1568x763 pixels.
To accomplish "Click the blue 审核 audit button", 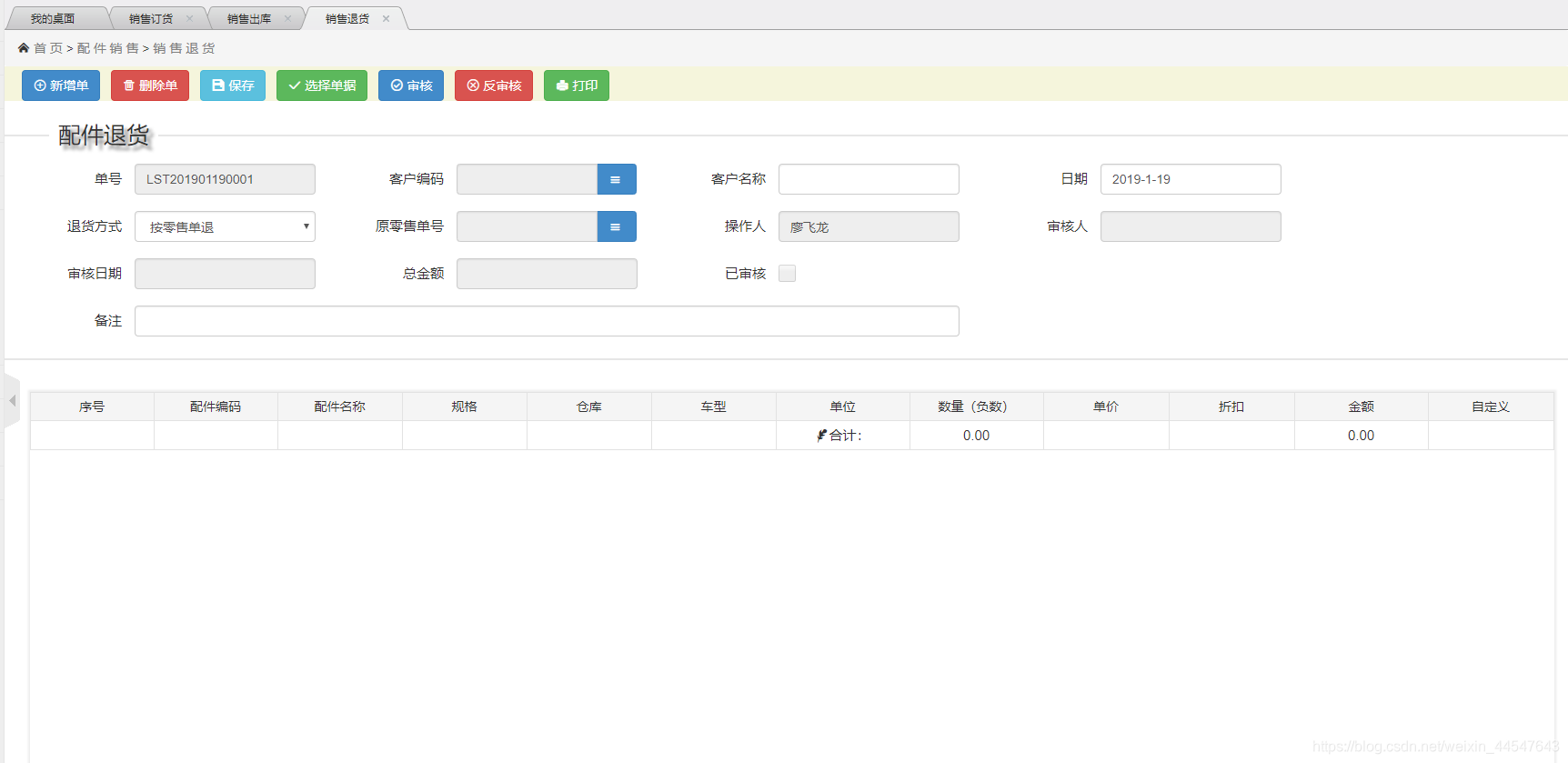I will click(x=411, y=85).
